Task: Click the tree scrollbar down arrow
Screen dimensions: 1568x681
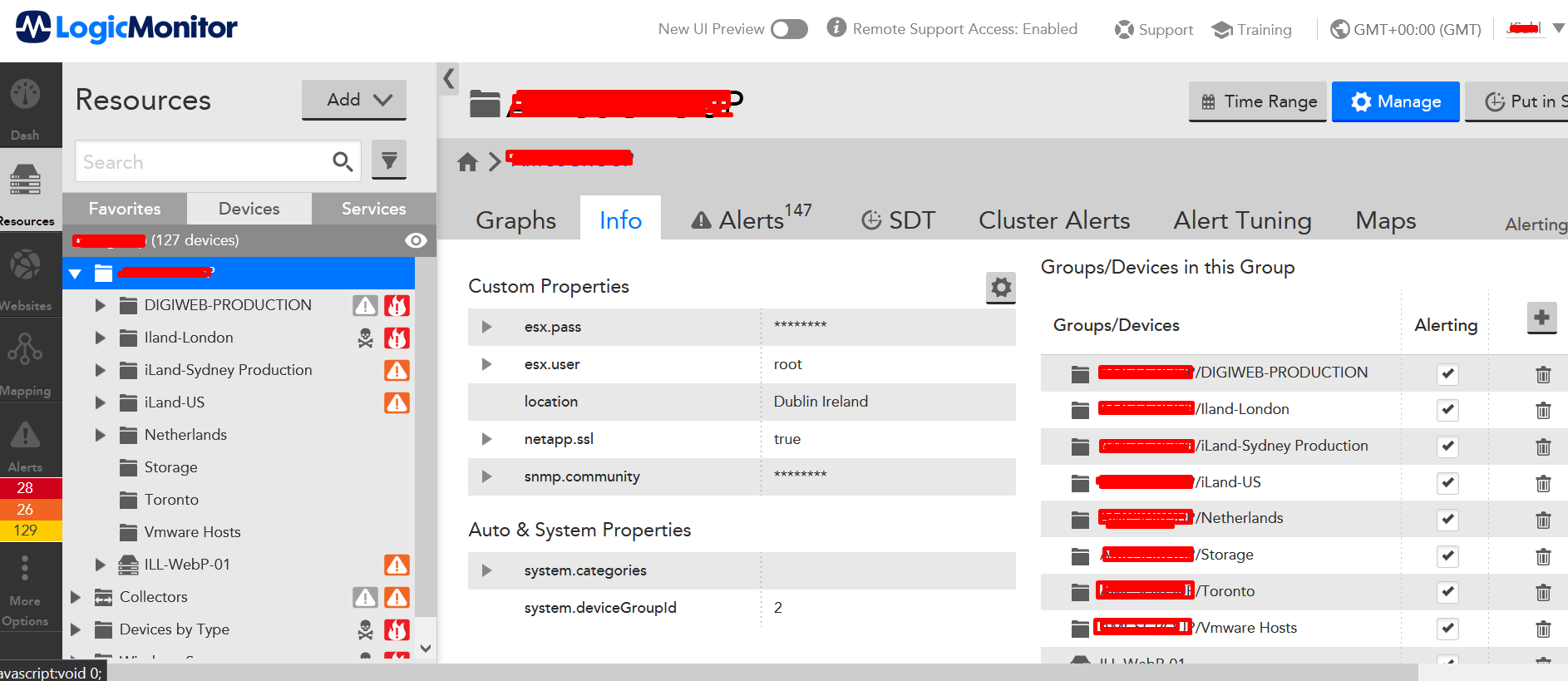Action: coord(426,649)
